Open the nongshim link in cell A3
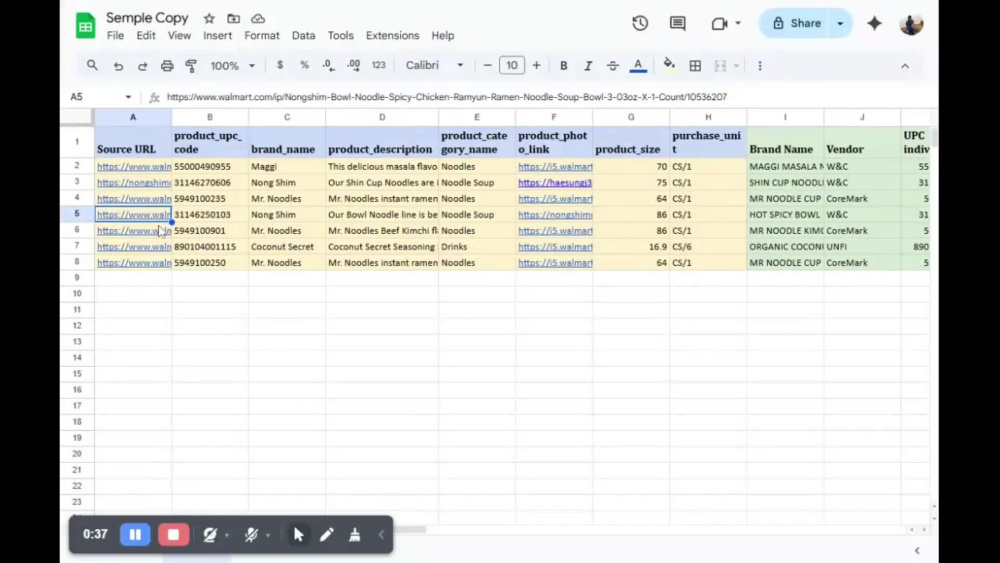 click(x=133, y=182)
